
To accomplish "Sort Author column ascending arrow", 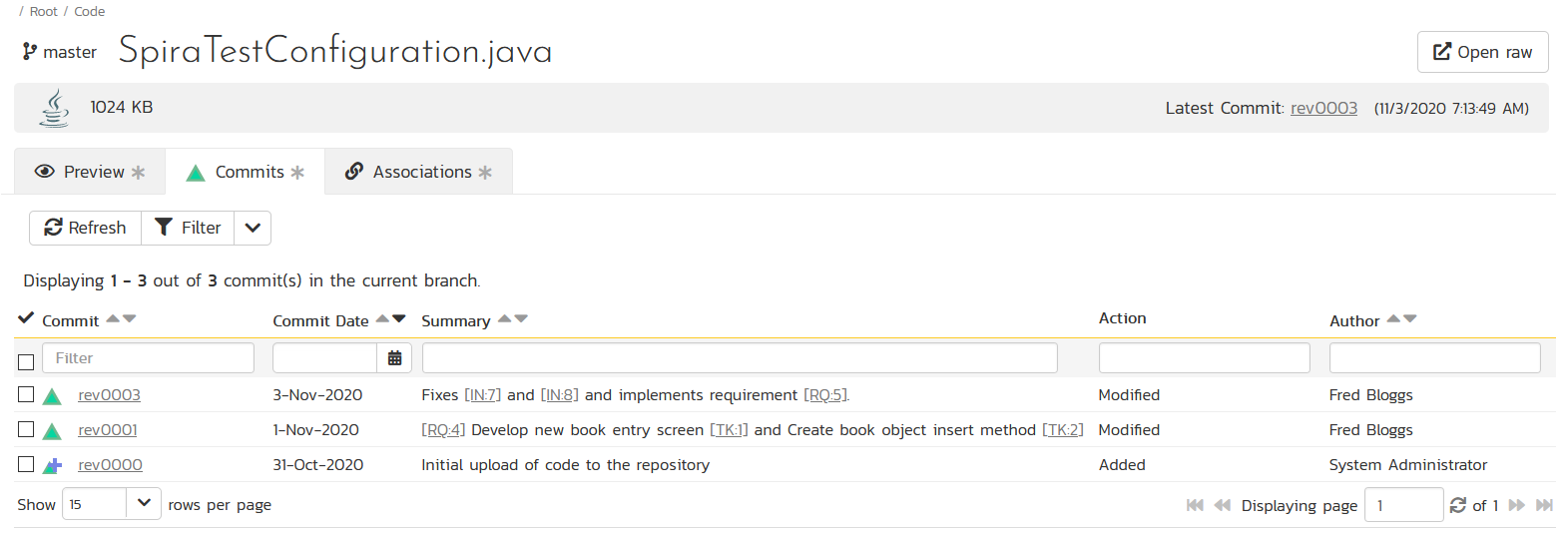I will 1393,319.
